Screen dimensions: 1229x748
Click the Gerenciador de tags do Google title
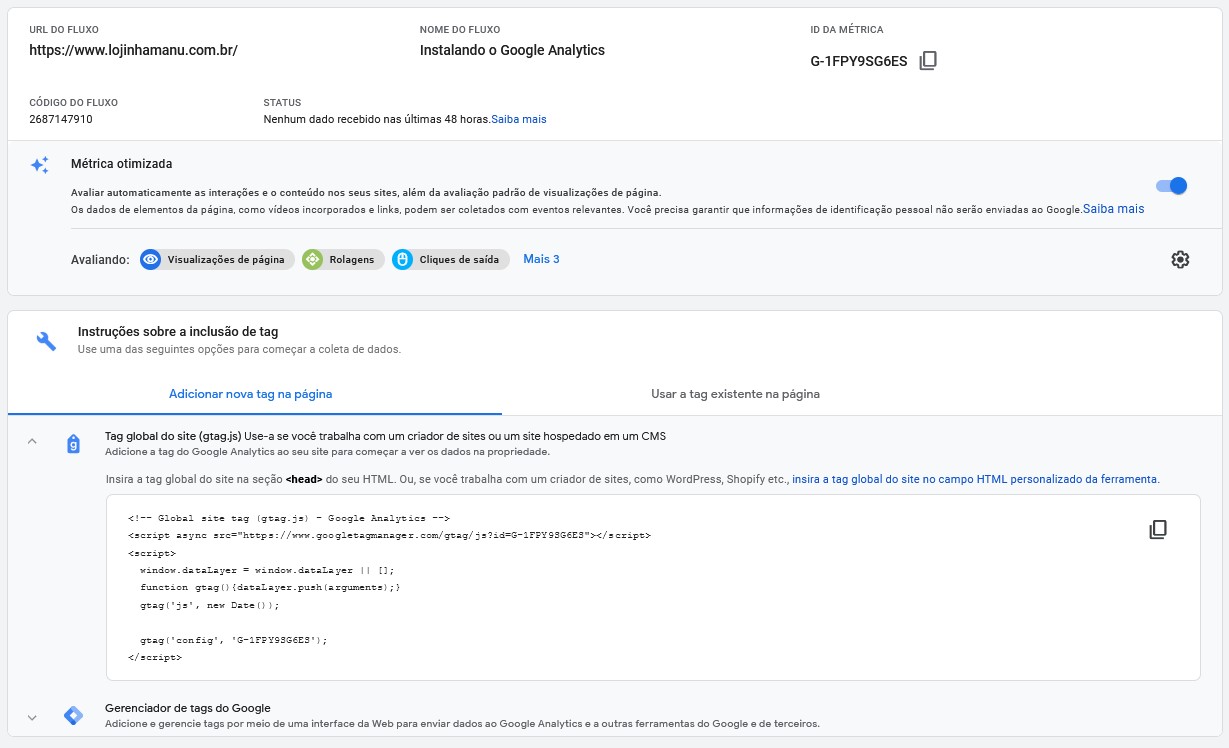188,708
